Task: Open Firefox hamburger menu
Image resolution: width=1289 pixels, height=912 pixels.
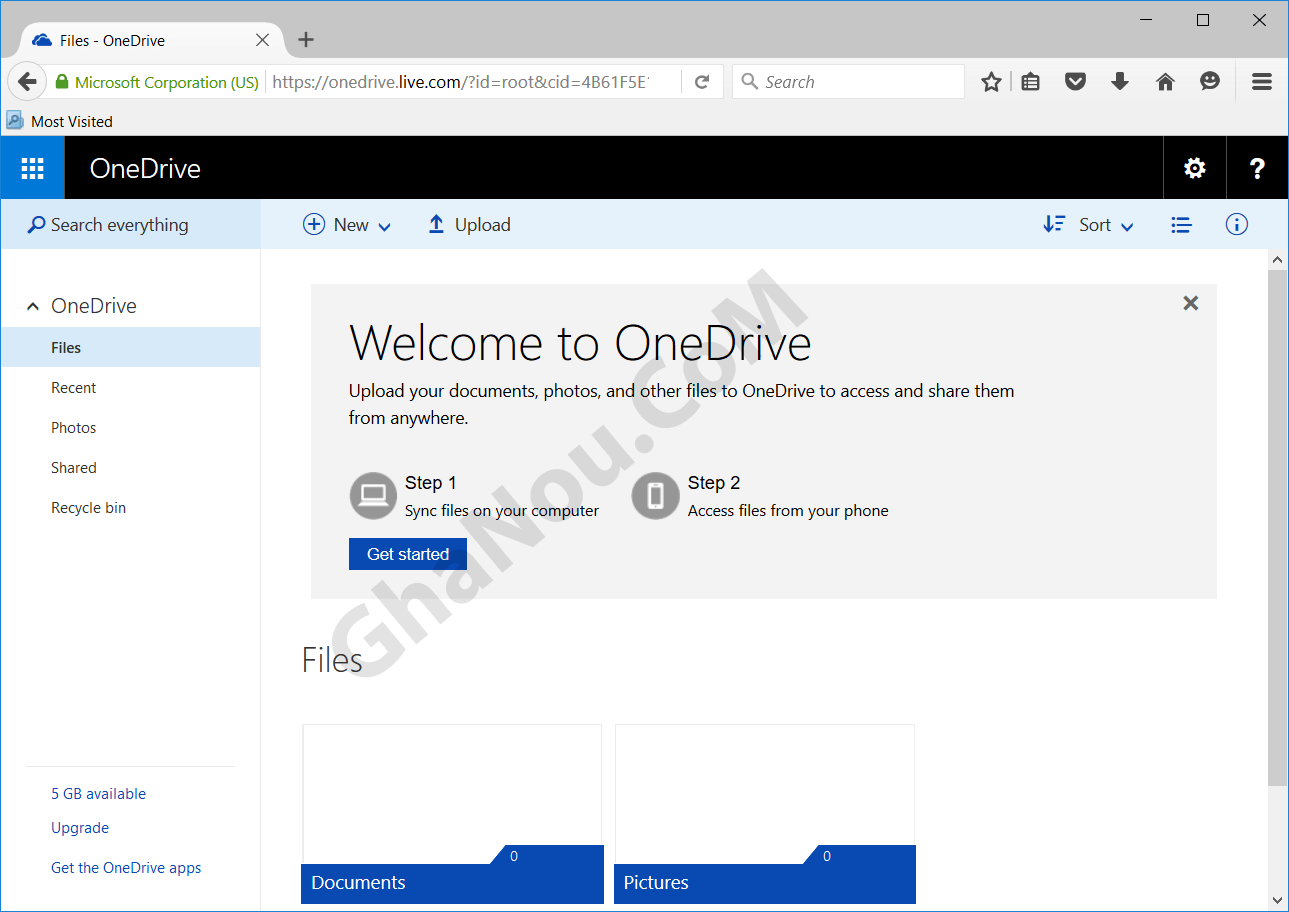Action: pyautogui.click(x=1262, y=82)
